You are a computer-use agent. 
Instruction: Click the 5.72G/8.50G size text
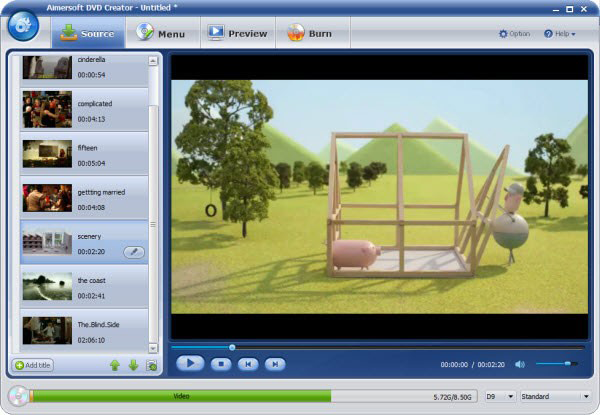[452, 397]
